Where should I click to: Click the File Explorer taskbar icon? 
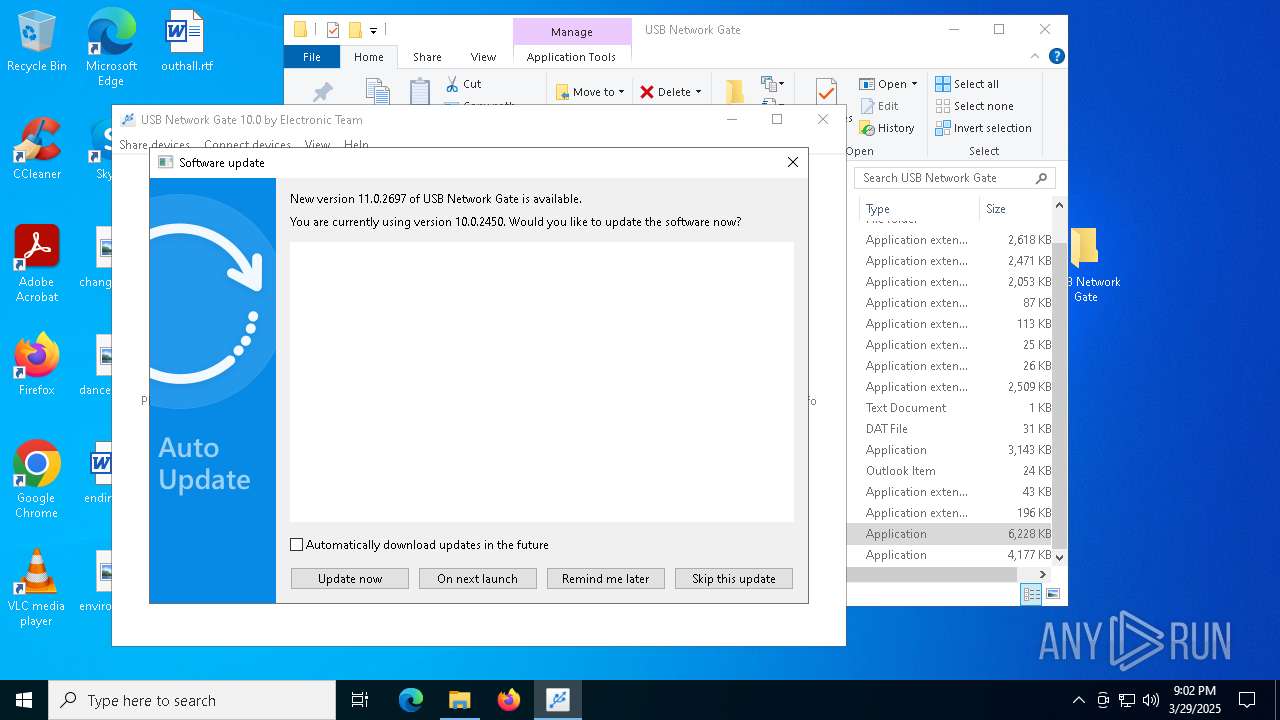click(x=459, y=700)
